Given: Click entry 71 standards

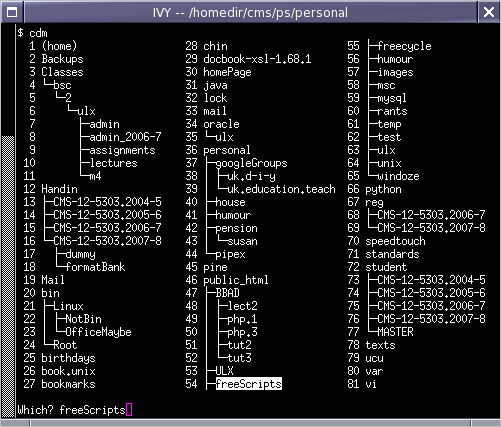Looking at the screenshot, I should click(392, 254).
